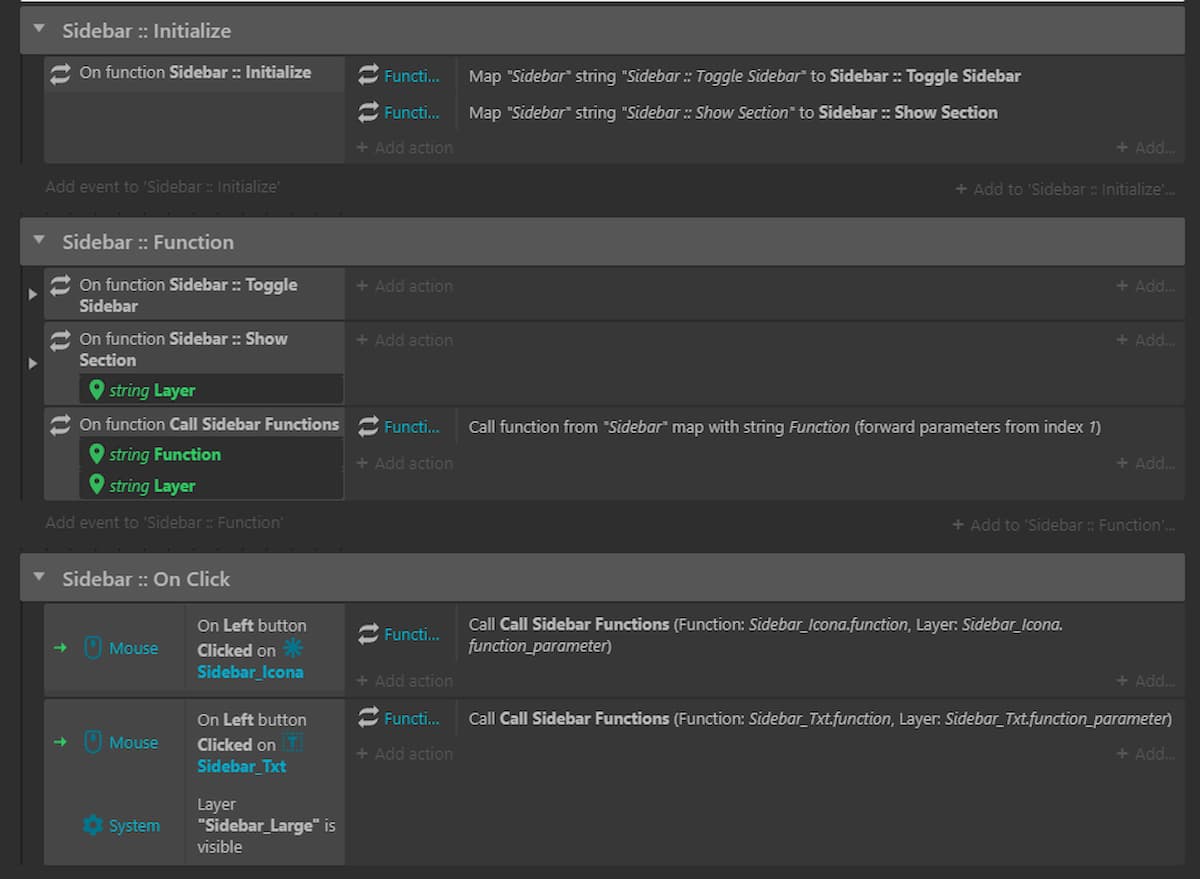Select On function Sidebar :: Initialize condition
This screenshot has height=879, width=1200.
click(x=195, y=73)
